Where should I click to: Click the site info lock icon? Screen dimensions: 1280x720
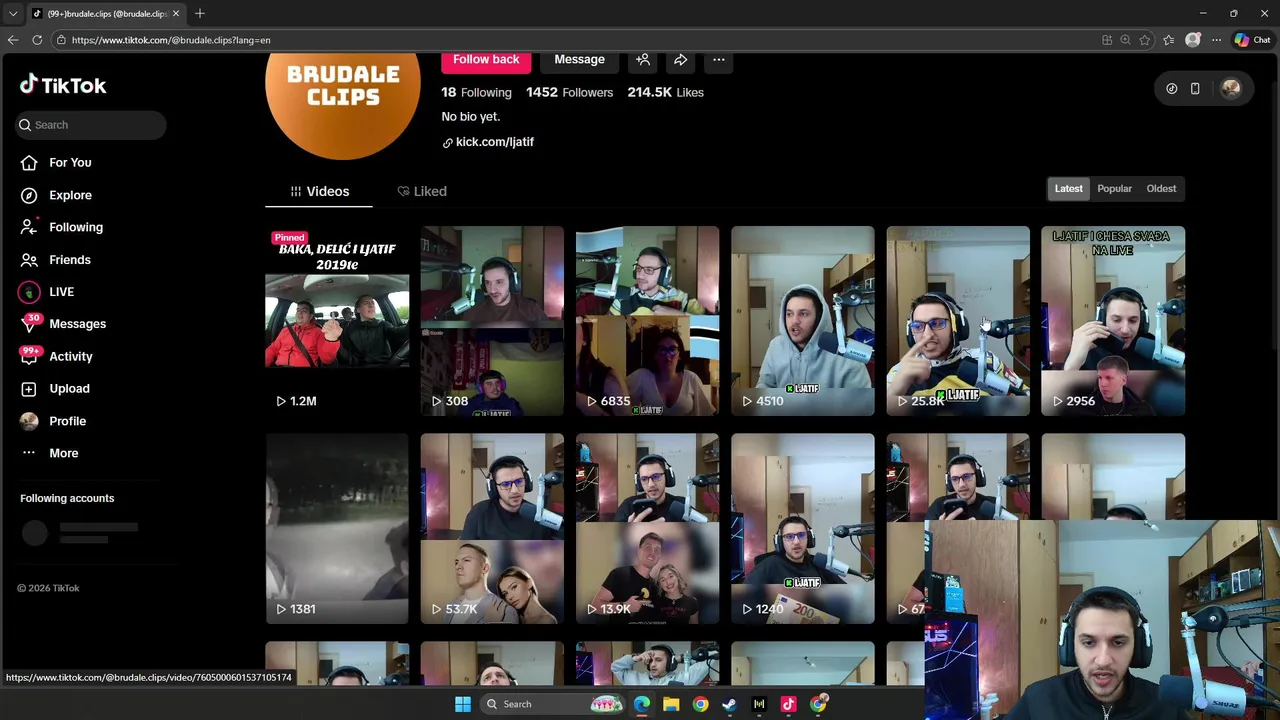[x=61, y=40]
